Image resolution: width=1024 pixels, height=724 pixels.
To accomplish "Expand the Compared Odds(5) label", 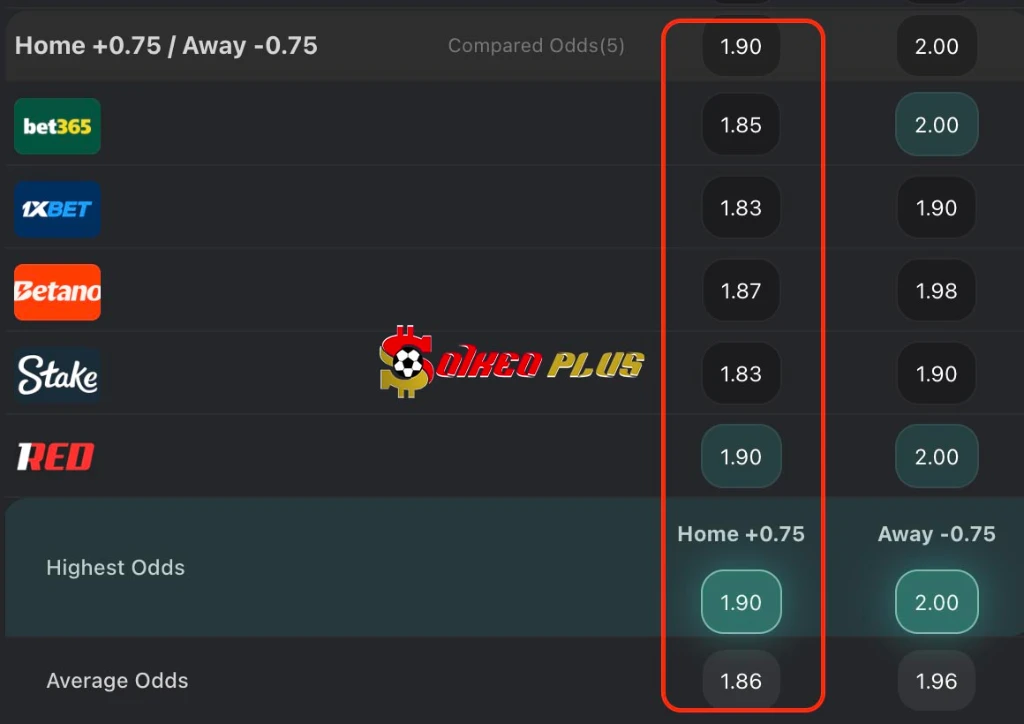I will click(536, 46).
